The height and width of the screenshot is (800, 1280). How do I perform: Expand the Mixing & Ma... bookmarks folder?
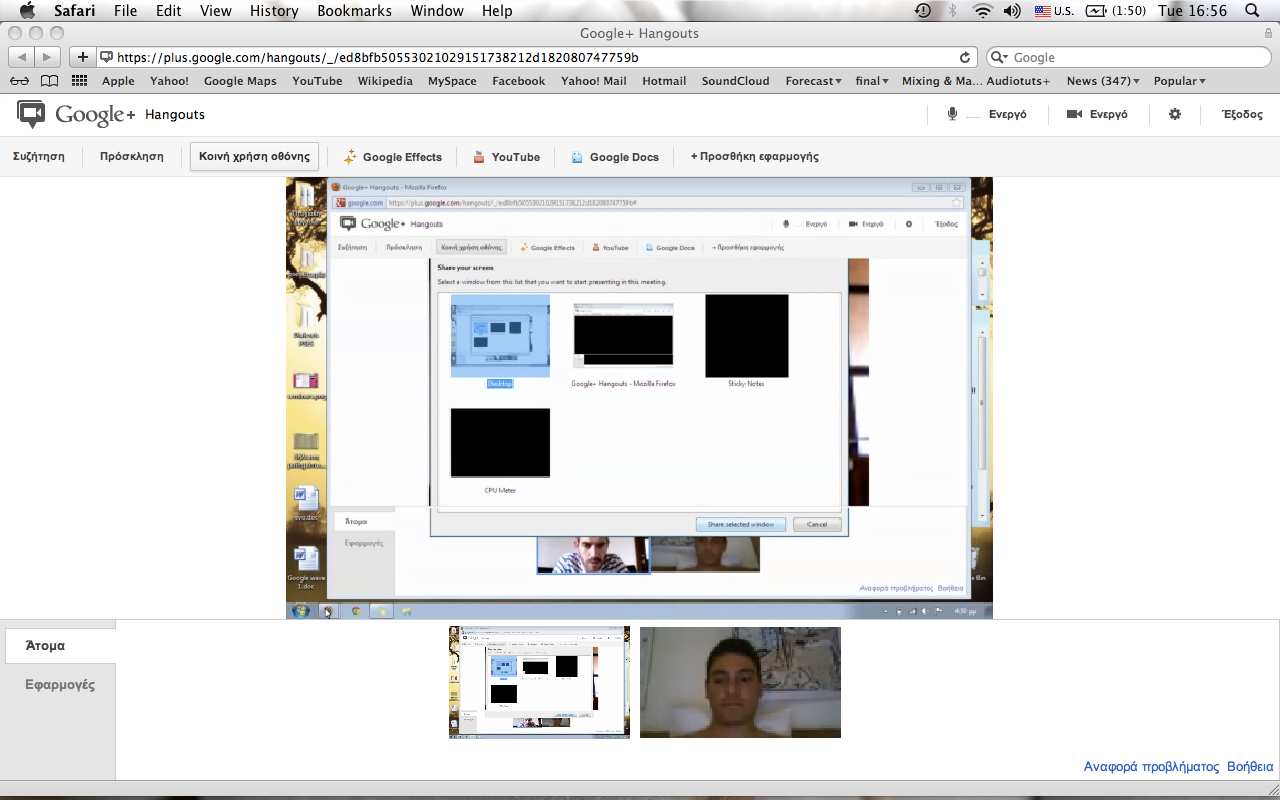point(942,81)
